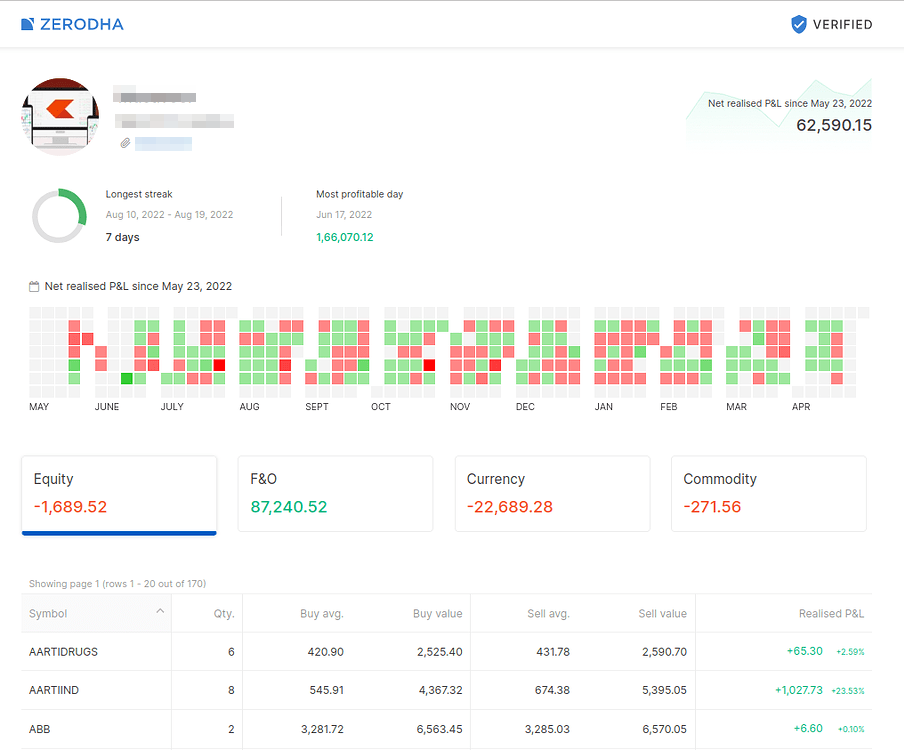Open the Commodity segment tab
Viewport: 904px width, 750px height.
(768, 494)
